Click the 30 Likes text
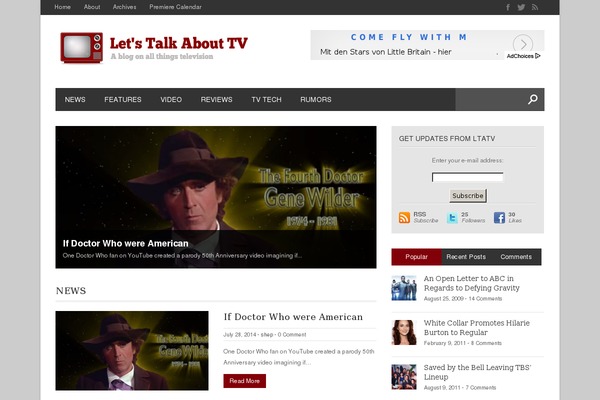Screen dimensions: 600x400 (x=515, y=217)
